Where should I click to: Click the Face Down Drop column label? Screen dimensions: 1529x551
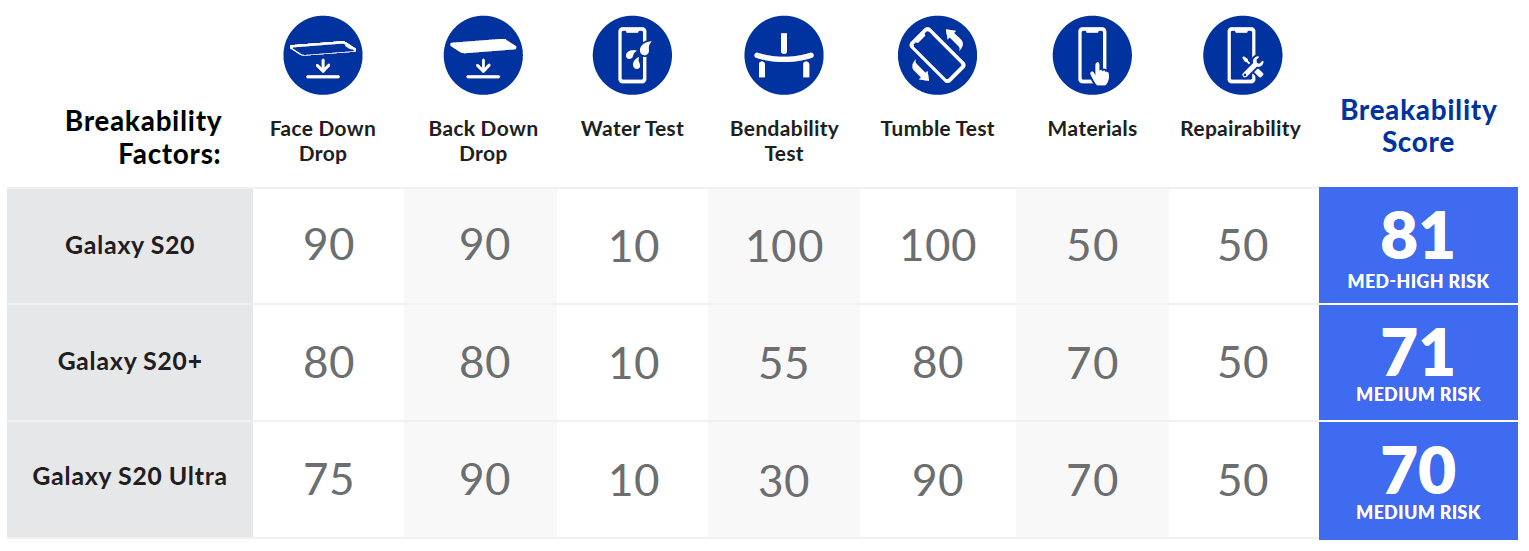(323, 141)
